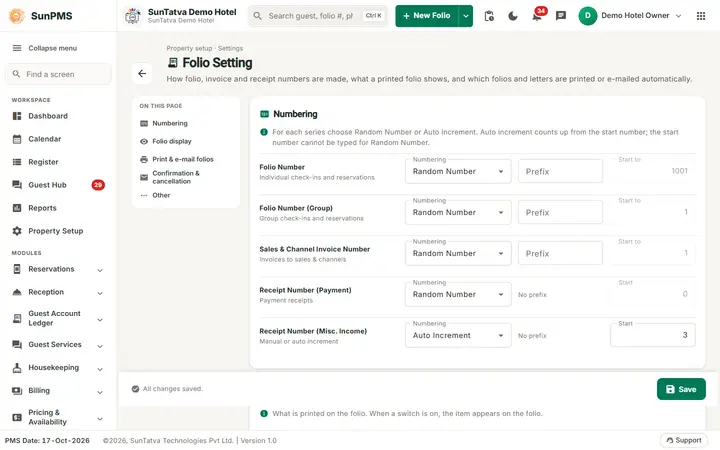
Task: Click the Reception bell icon
Action: click(17, 292)
